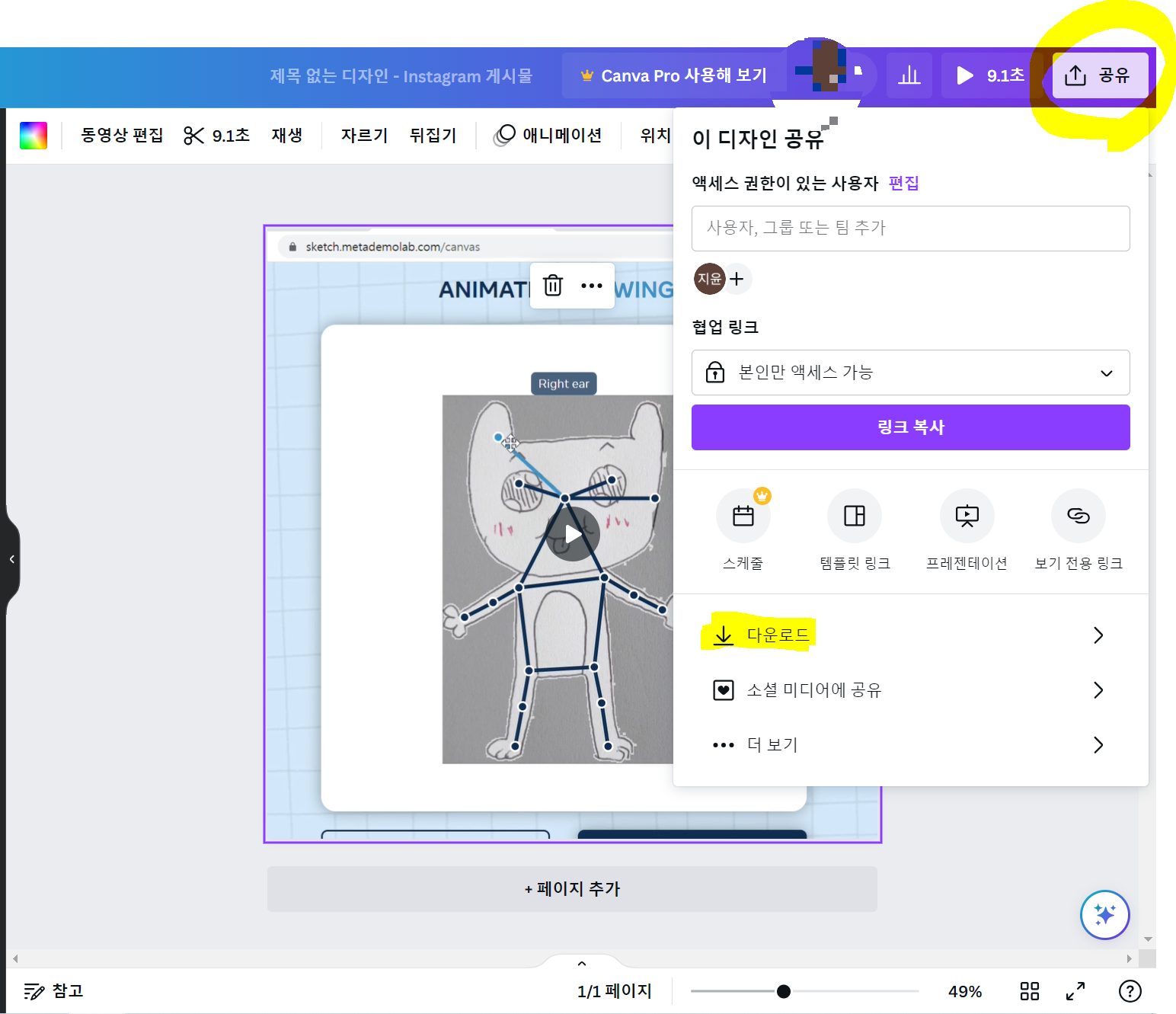Open the 프레젠테이션 sharing icon
1176x1014 pixels.
[x=966, y=516]
